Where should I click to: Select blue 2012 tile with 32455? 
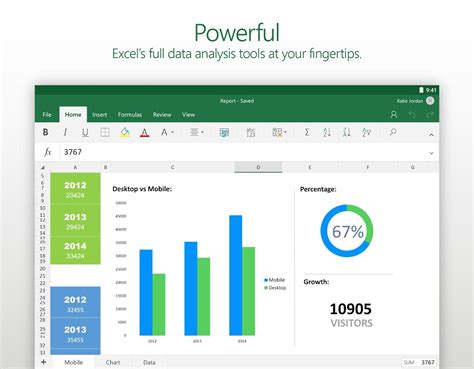pos(75,302)
